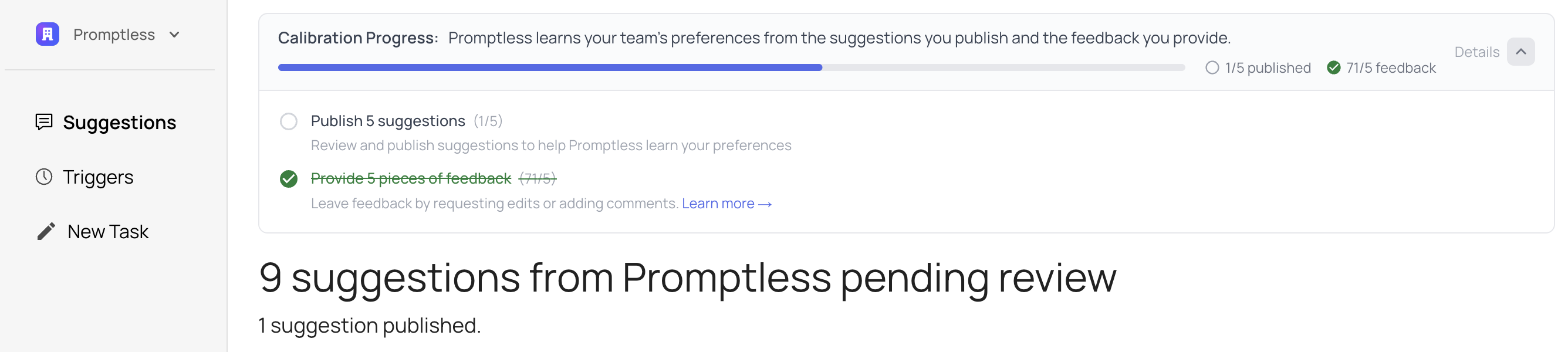Click the Suggestions chat bubble icon
This screenshot has height=352, width=1568.
coord(44,122)
